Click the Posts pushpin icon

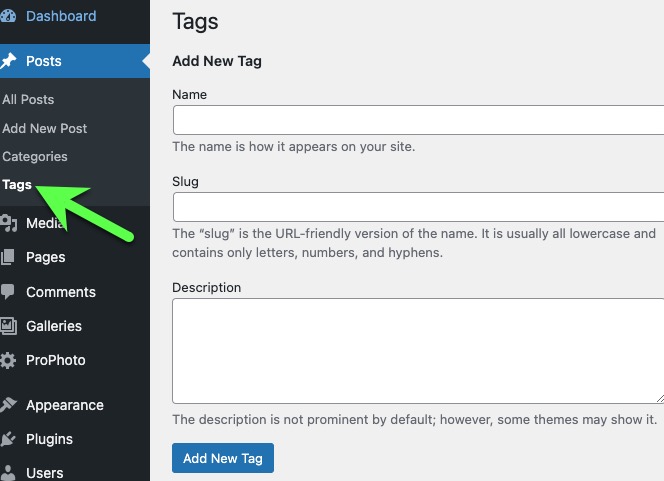(8, 61)
